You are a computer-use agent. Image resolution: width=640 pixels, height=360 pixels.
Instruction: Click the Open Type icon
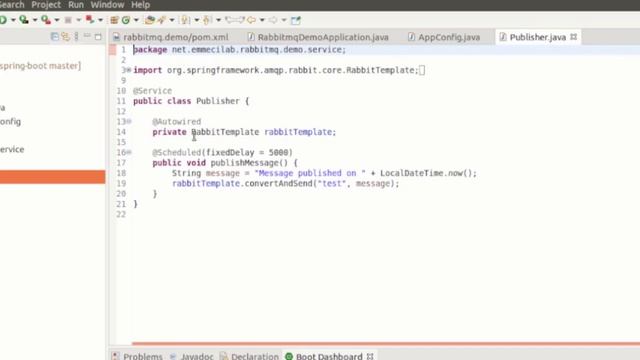point(150,20)
